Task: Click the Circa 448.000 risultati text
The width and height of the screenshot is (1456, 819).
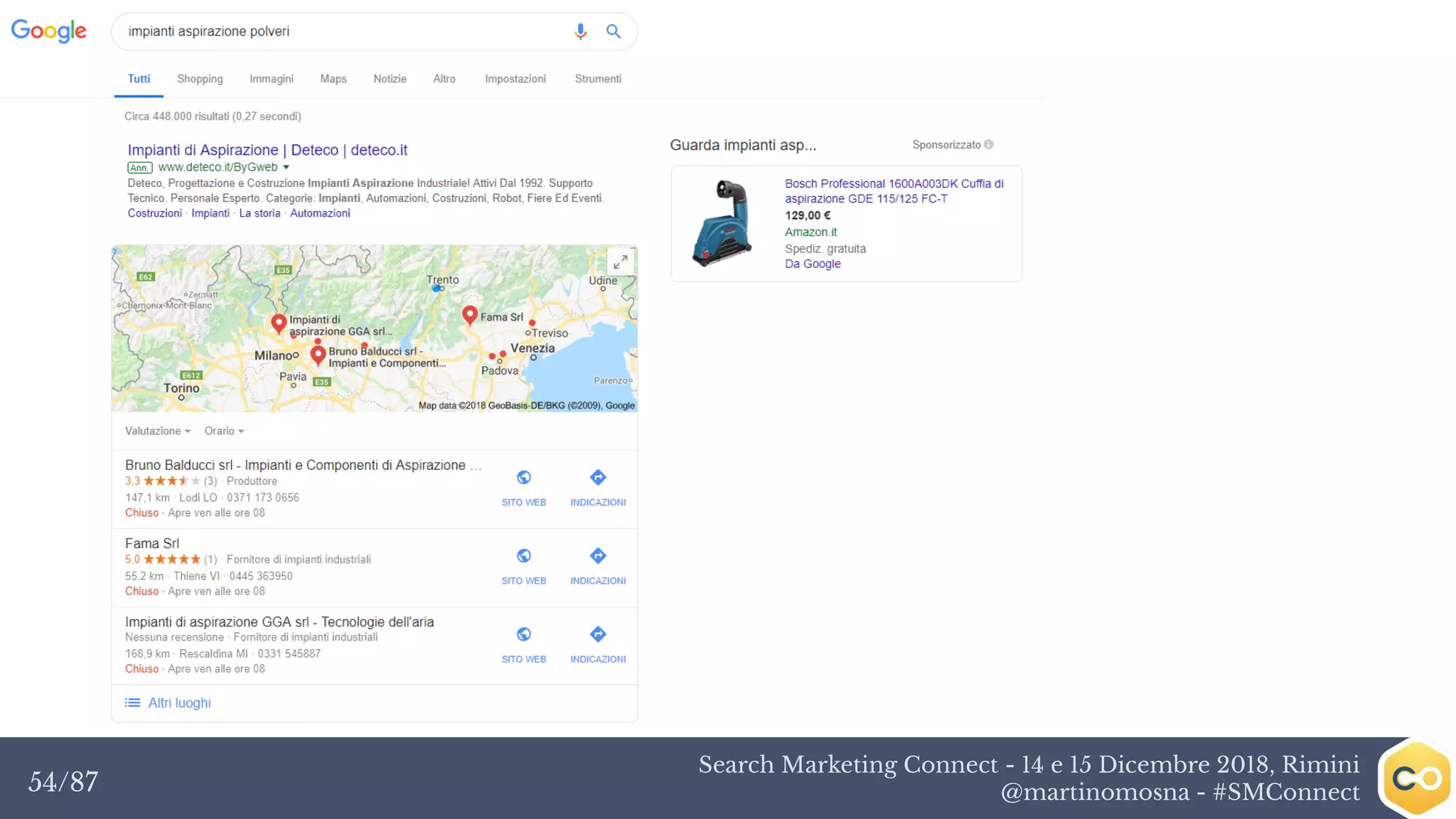Action: pos(213,117)
